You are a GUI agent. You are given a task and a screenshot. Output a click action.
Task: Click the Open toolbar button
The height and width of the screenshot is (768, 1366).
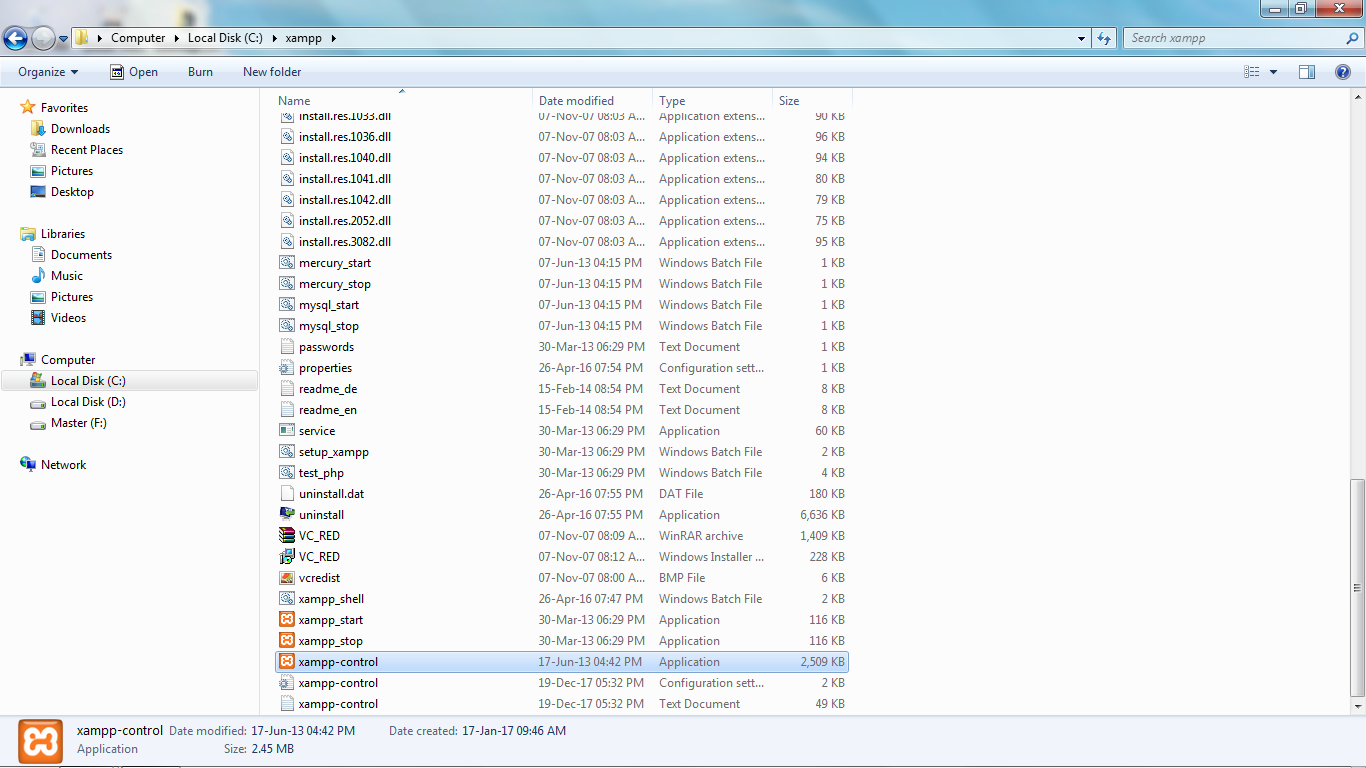click(134, 72)
